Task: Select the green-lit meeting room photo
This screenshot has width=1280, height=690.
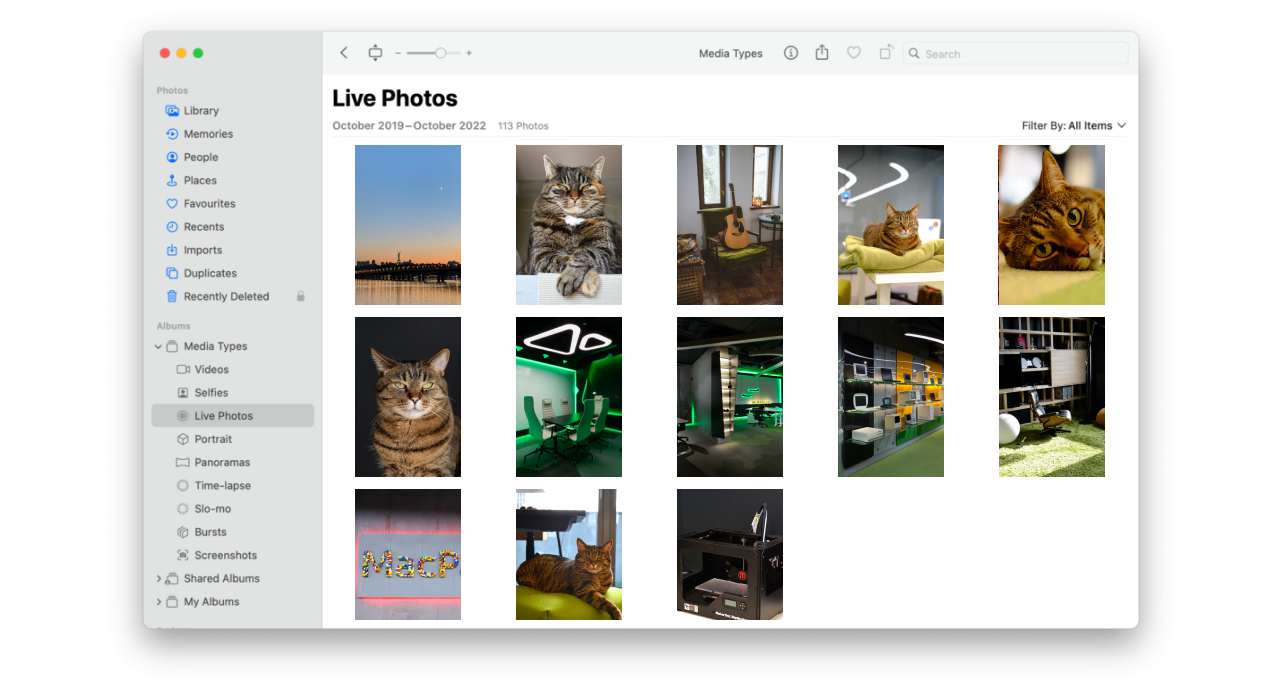Action: pos(569,397)
